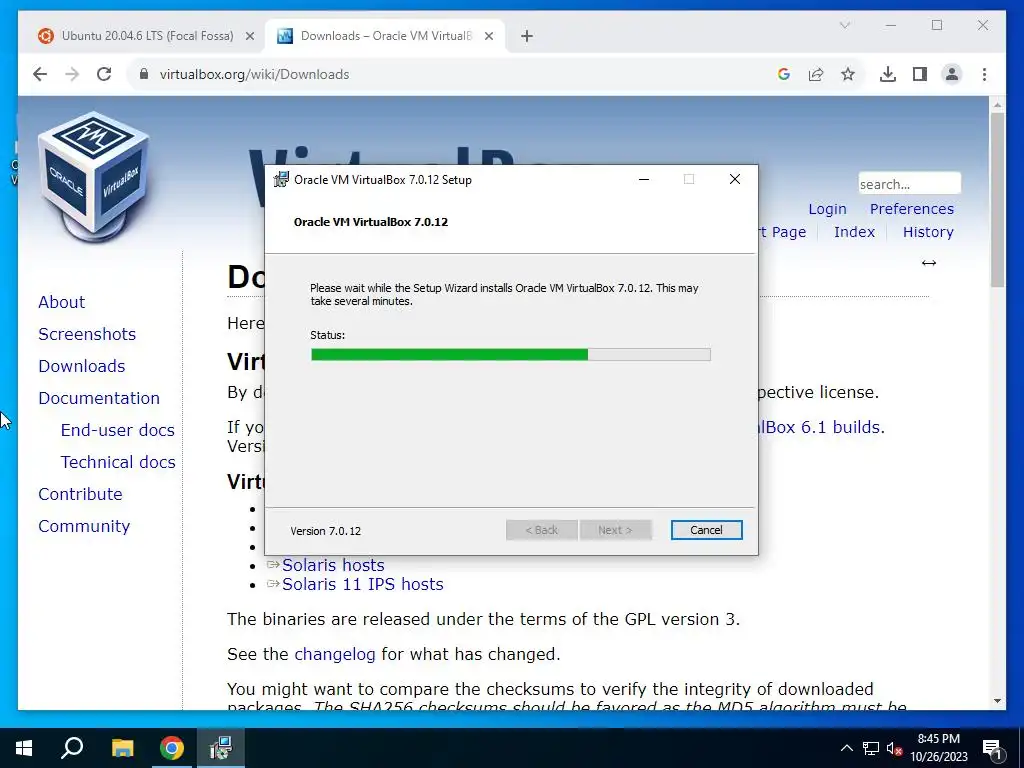Click the disabled Back button in setup
Screen dimensions: 1024x768
(541, 530)
